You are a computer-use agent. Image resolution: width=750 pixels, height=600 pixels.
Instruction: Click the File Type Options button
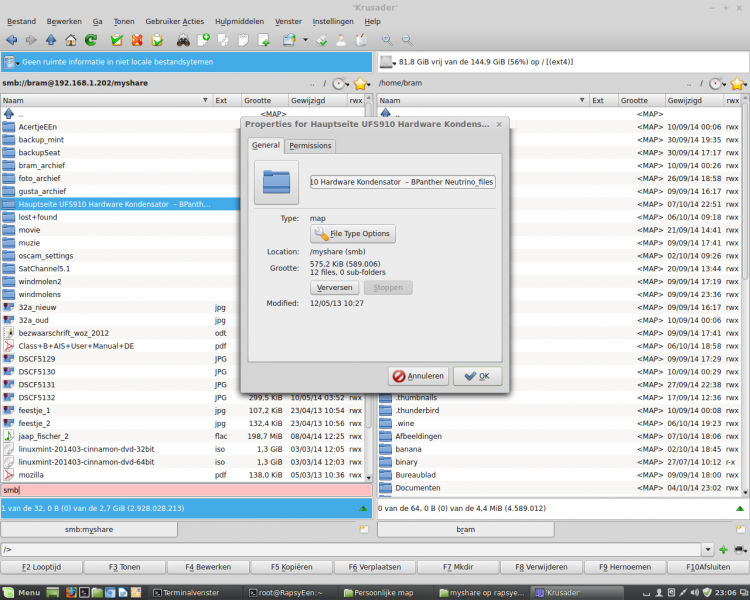(x=354, y=234)
